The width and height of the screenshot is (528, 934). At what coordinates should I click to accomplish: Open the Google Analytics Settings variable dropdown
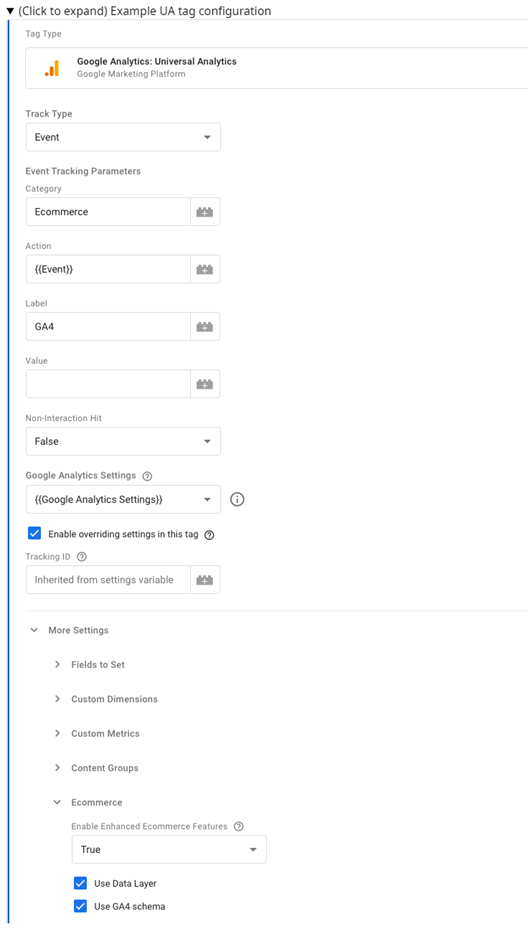(x=123, y=499)
